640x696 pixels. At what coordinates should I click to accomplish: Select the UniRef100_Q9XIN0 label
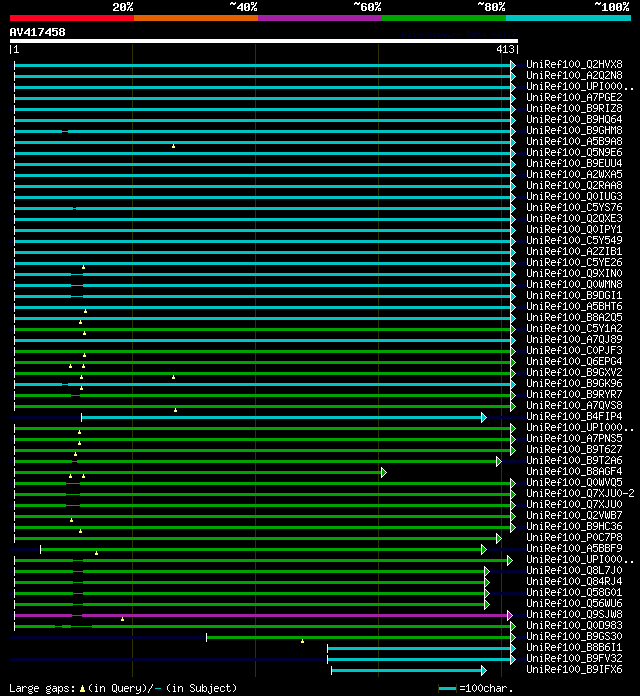tap(574, 273)
